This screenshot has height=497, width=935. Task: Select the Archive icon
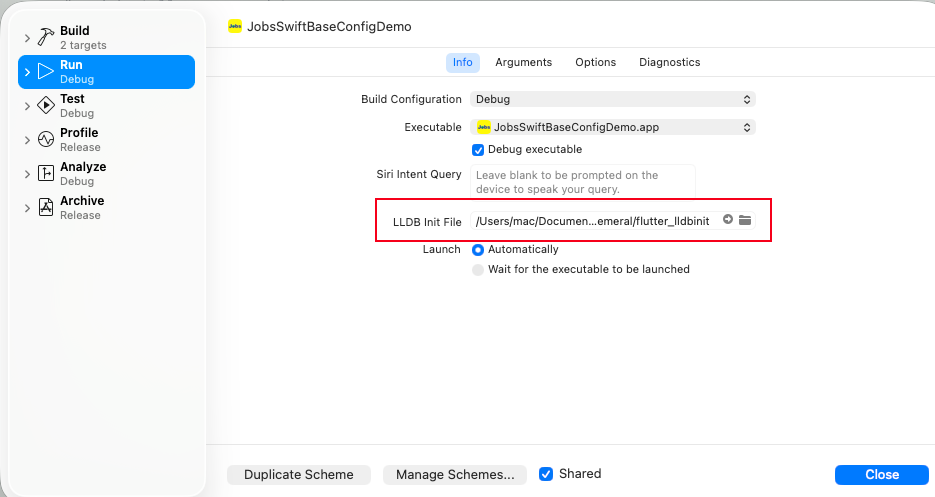pyautogui.click(x=46, y=207)
